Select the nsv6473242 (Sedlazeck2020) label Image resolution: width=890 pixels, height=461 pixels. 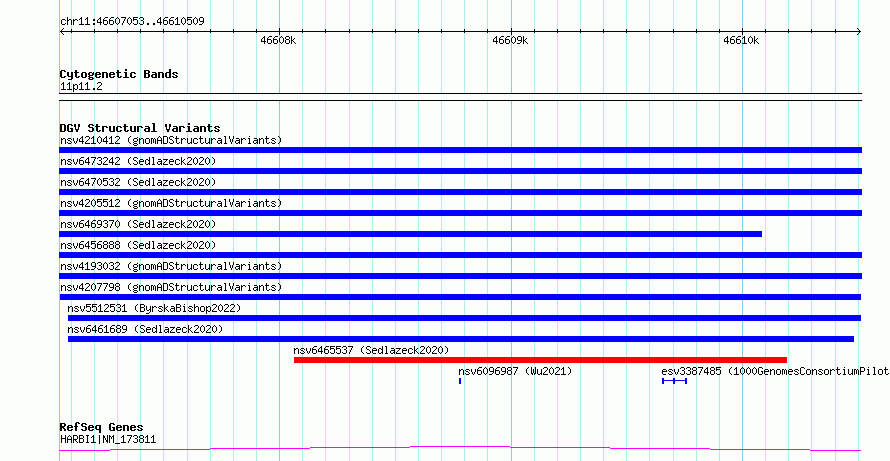coord(138,161)
